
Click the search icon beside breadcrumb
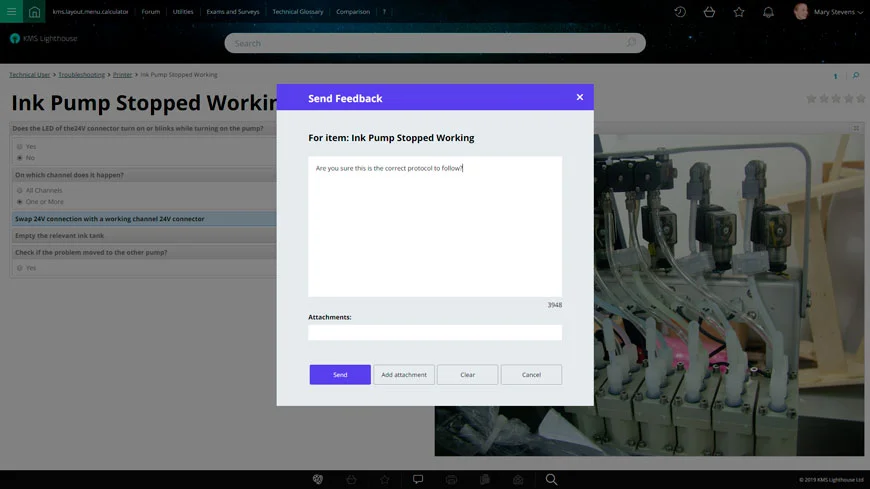856,75
